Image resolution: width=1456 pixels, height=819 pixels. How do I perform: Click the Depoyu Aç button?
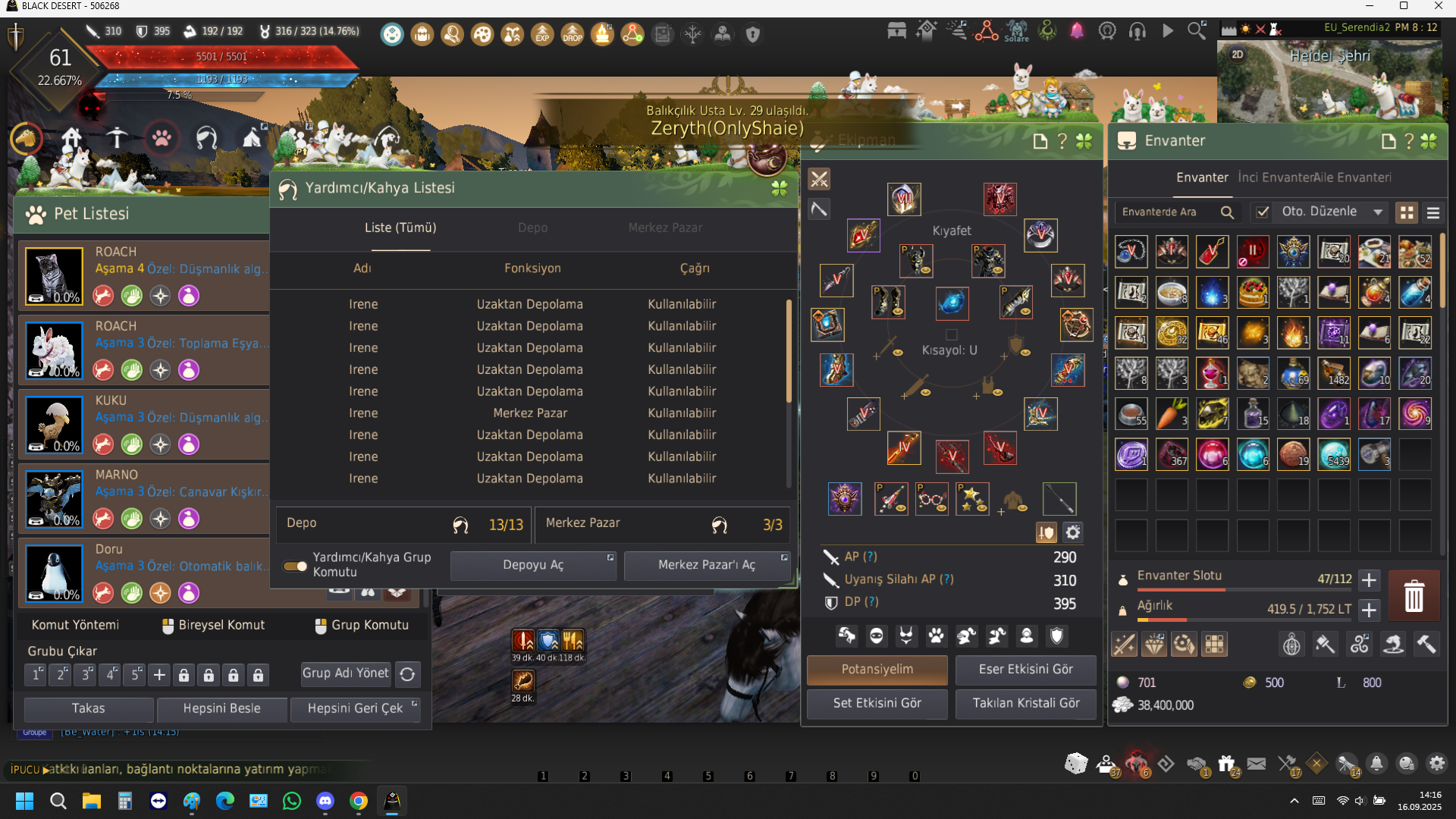(x=534, y=566)
